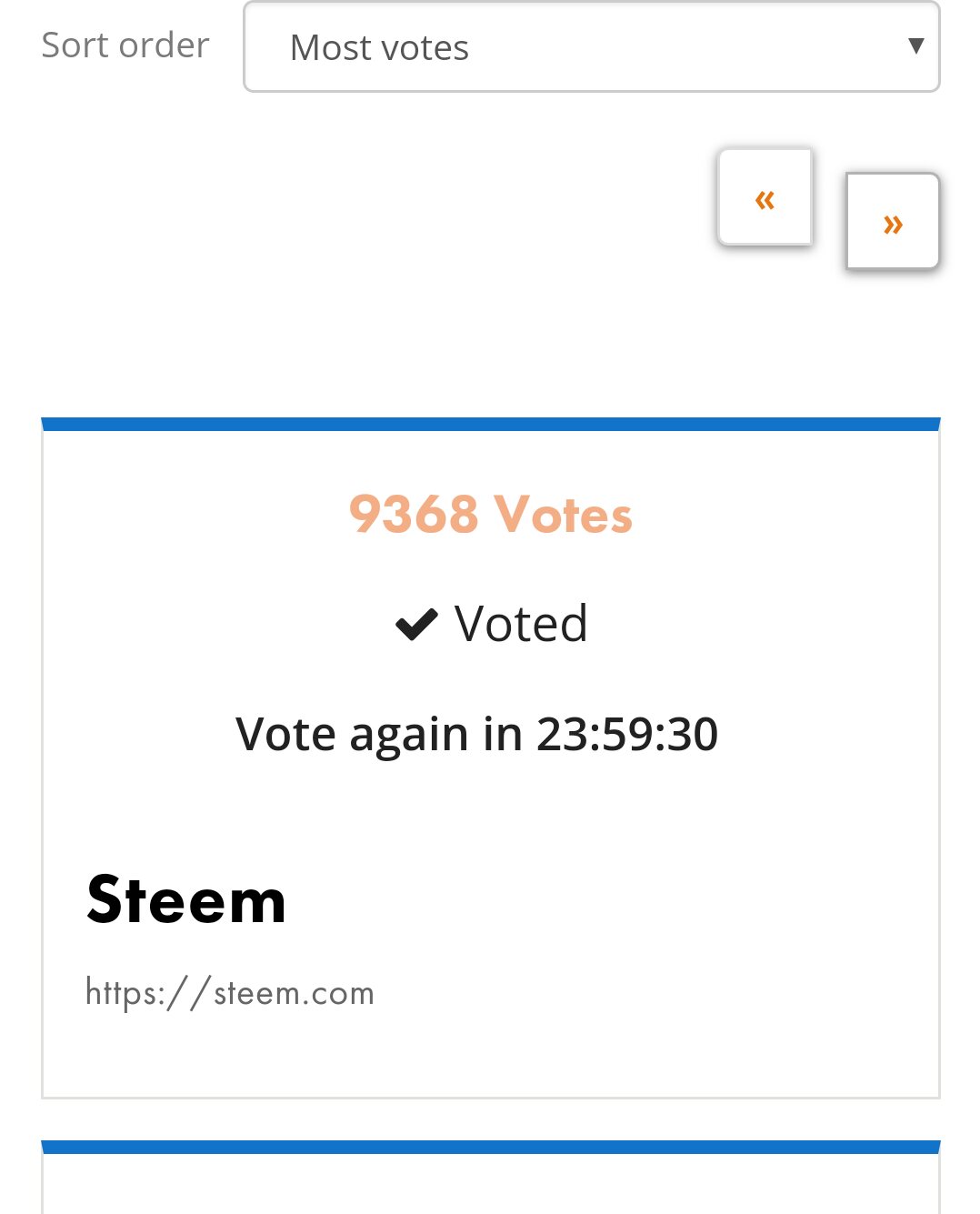980x1214 pixels.
Task: Open the Most votes sort dropdown
Action: 592,46
